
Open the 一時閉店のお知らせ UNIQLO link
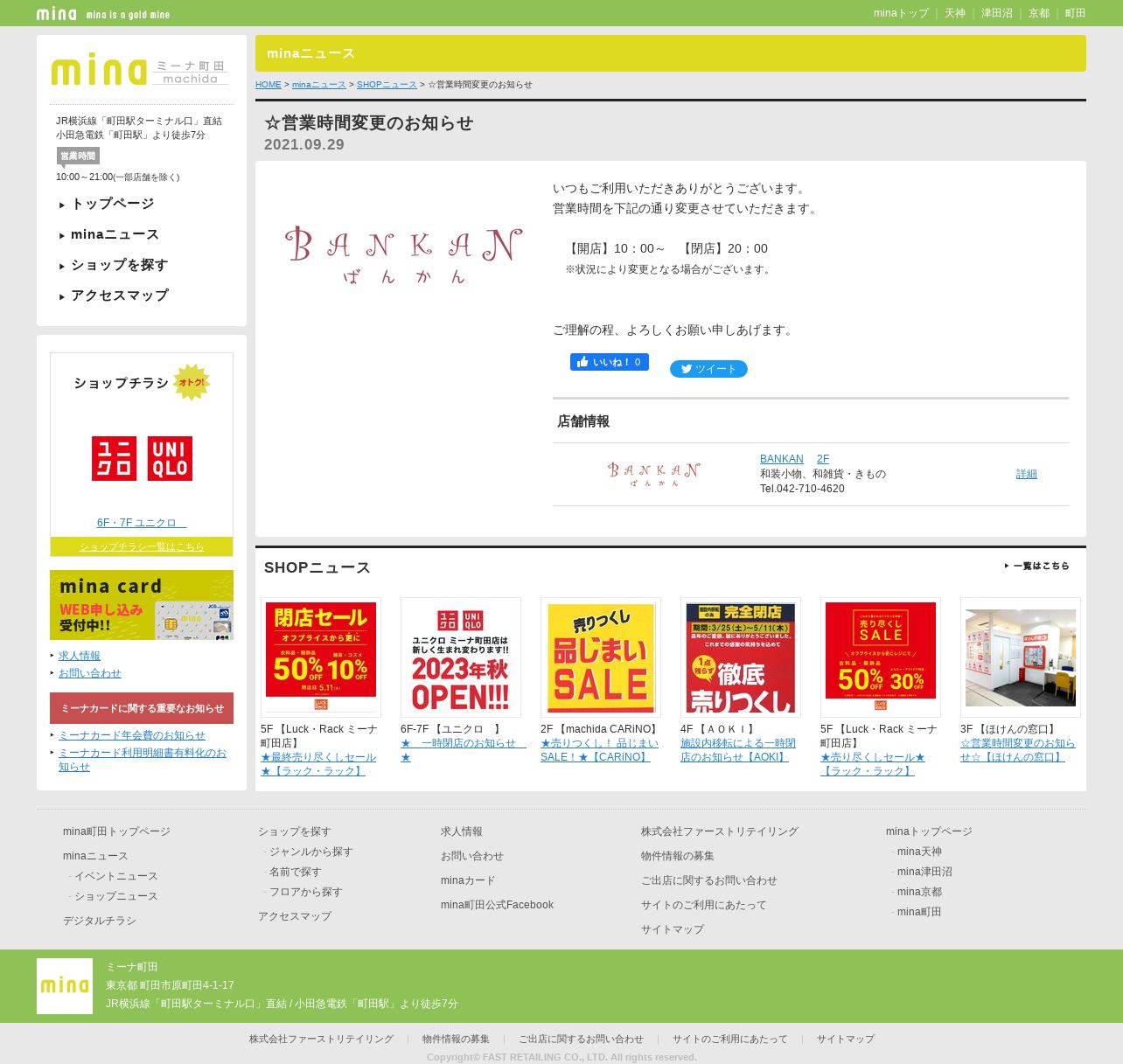pos(463,750)
